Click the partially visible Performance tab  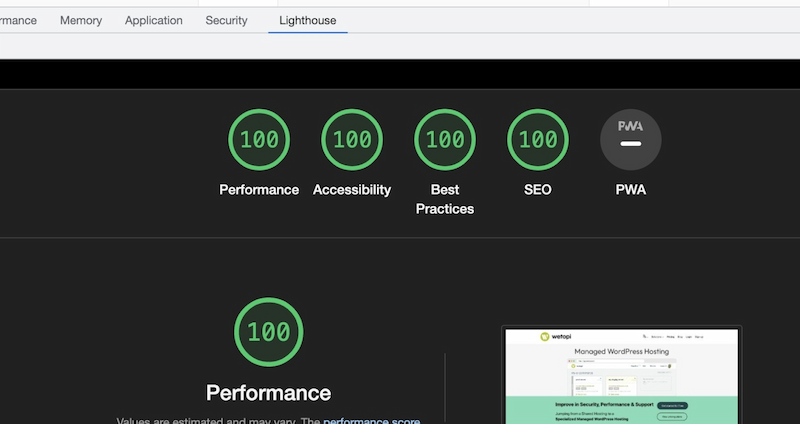[18, 20]
